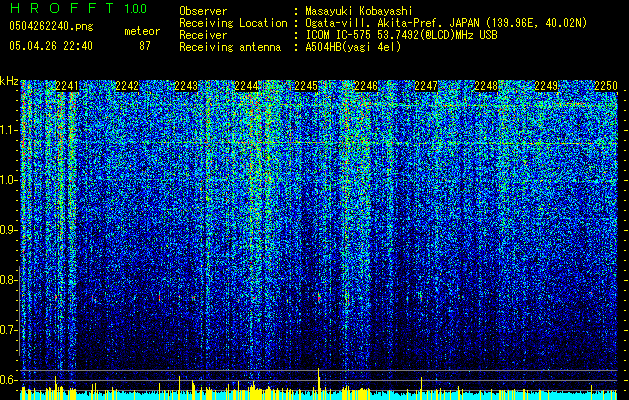Image resolution: width=629 pixels, height=400 pixels.
Task: Click the 'meteor' label
Action: click(x=142, y=31)
